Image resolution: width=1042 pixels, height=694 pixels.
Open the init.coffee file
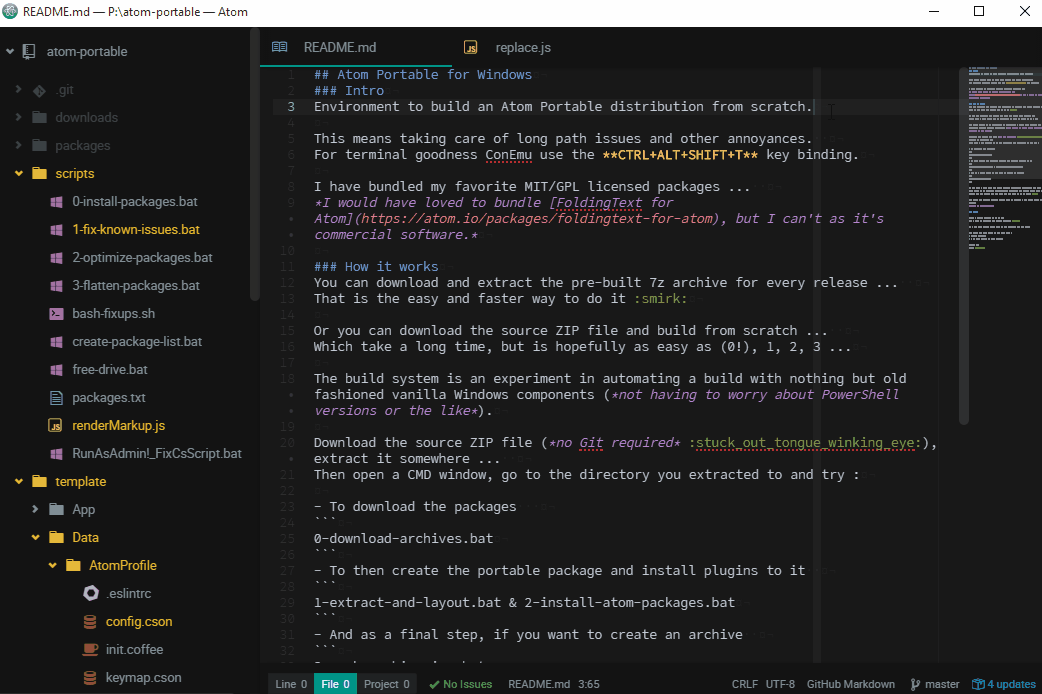point(134,649)
